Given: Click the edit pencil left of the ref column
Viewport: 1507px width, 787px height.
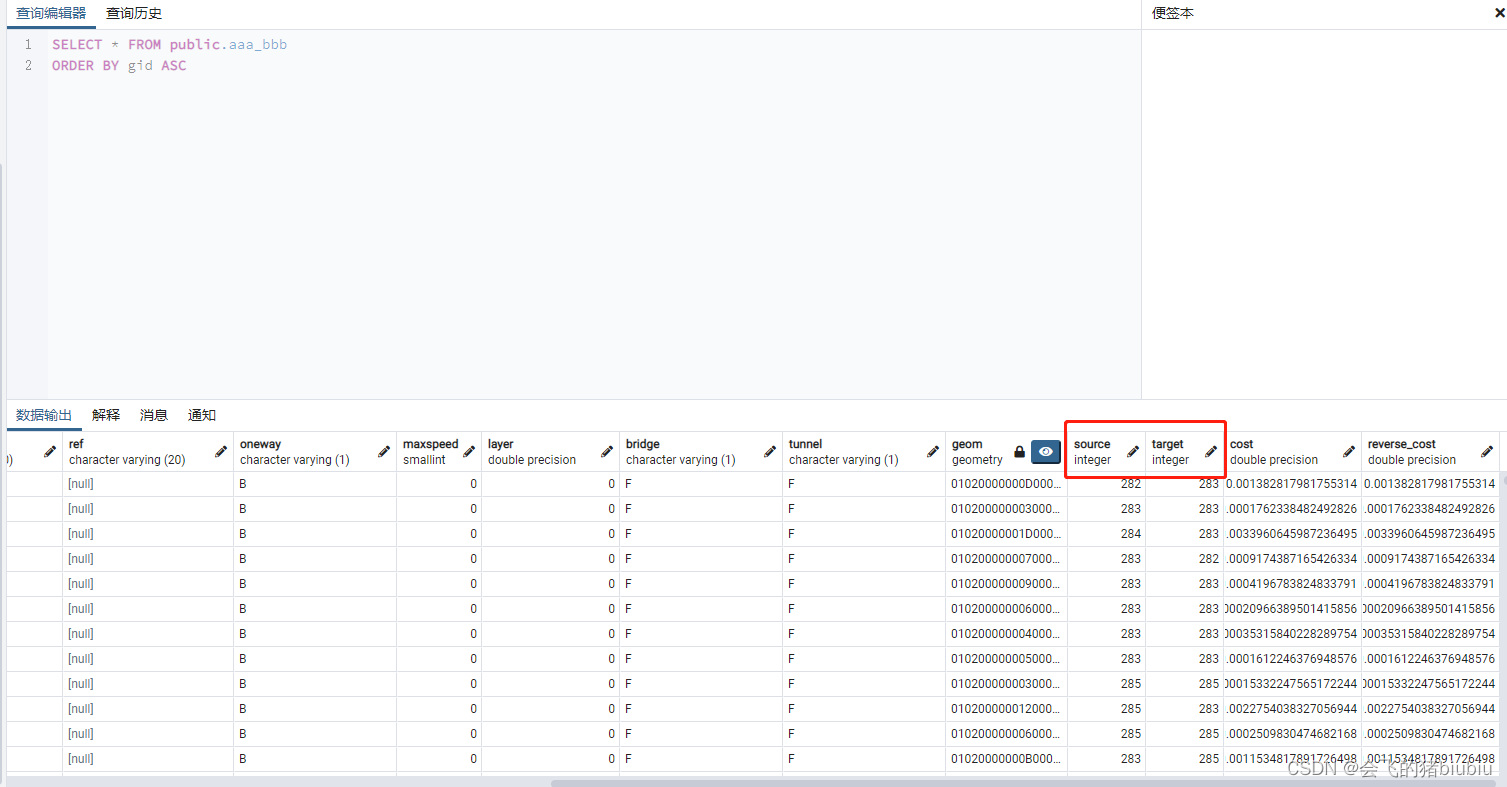Looking at the screenshot, I should coord(50,452).
